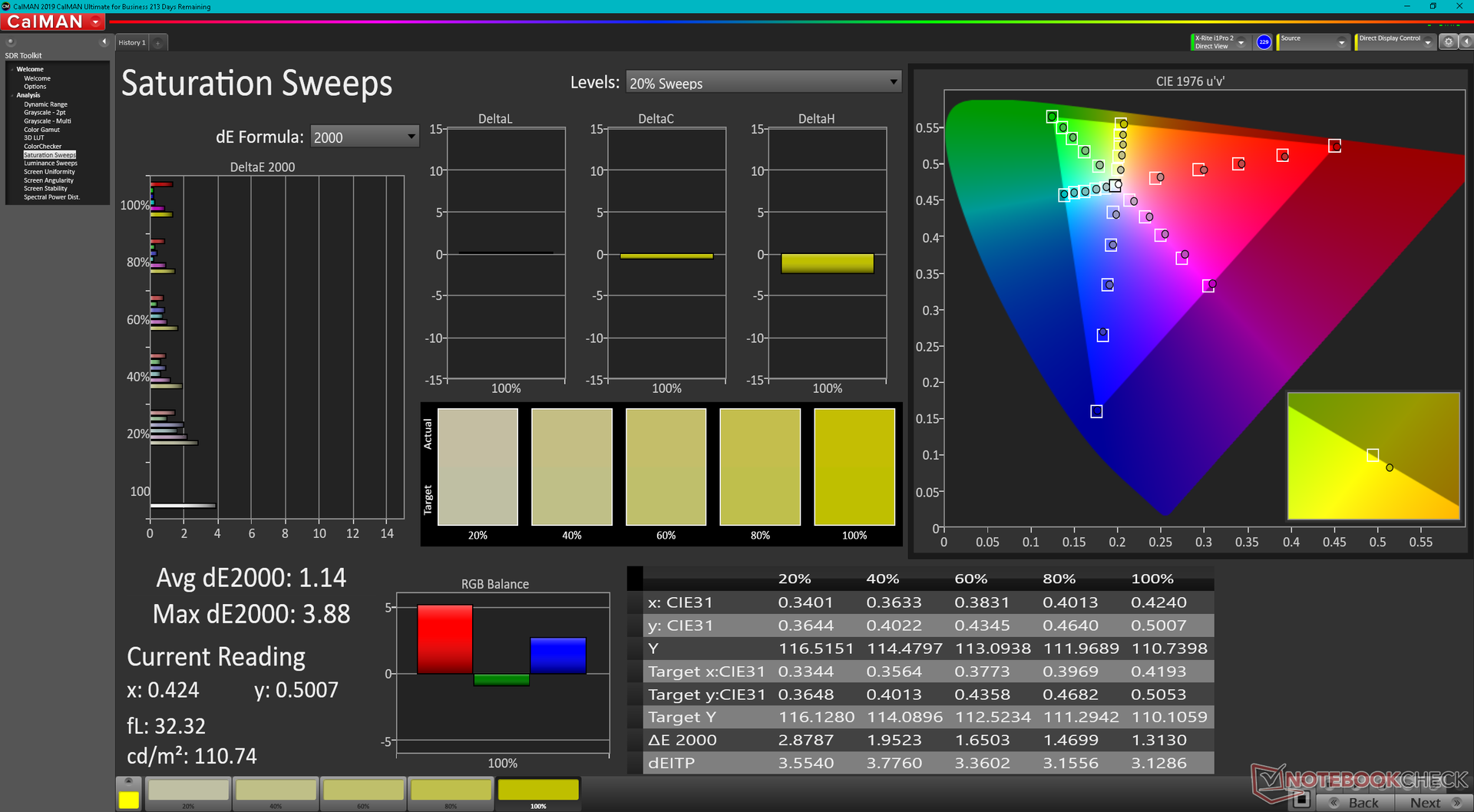Collapse the SDR Toolkit sidebar arrow
Viewport: 1474px width, 812px height.
pyautogui.click(x=104, y=42)
